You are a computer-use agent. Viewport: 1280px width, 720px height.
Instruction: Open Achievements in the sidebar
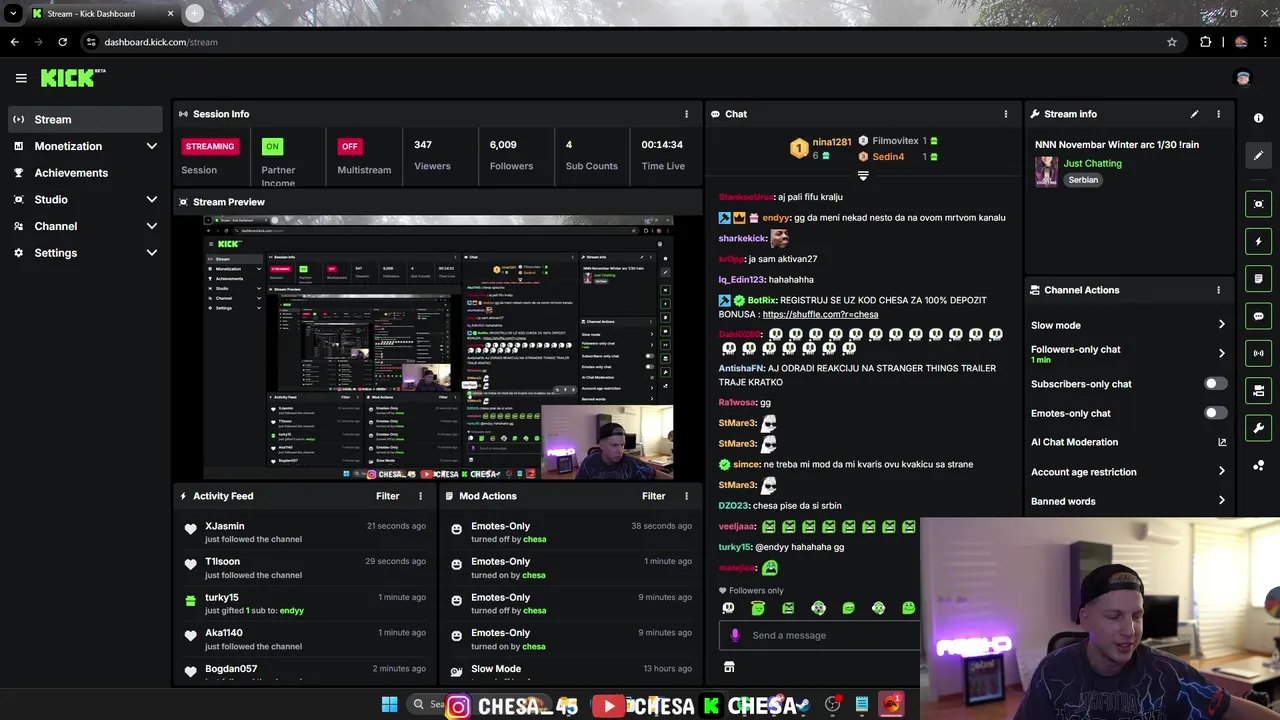(x=85, y=173)
